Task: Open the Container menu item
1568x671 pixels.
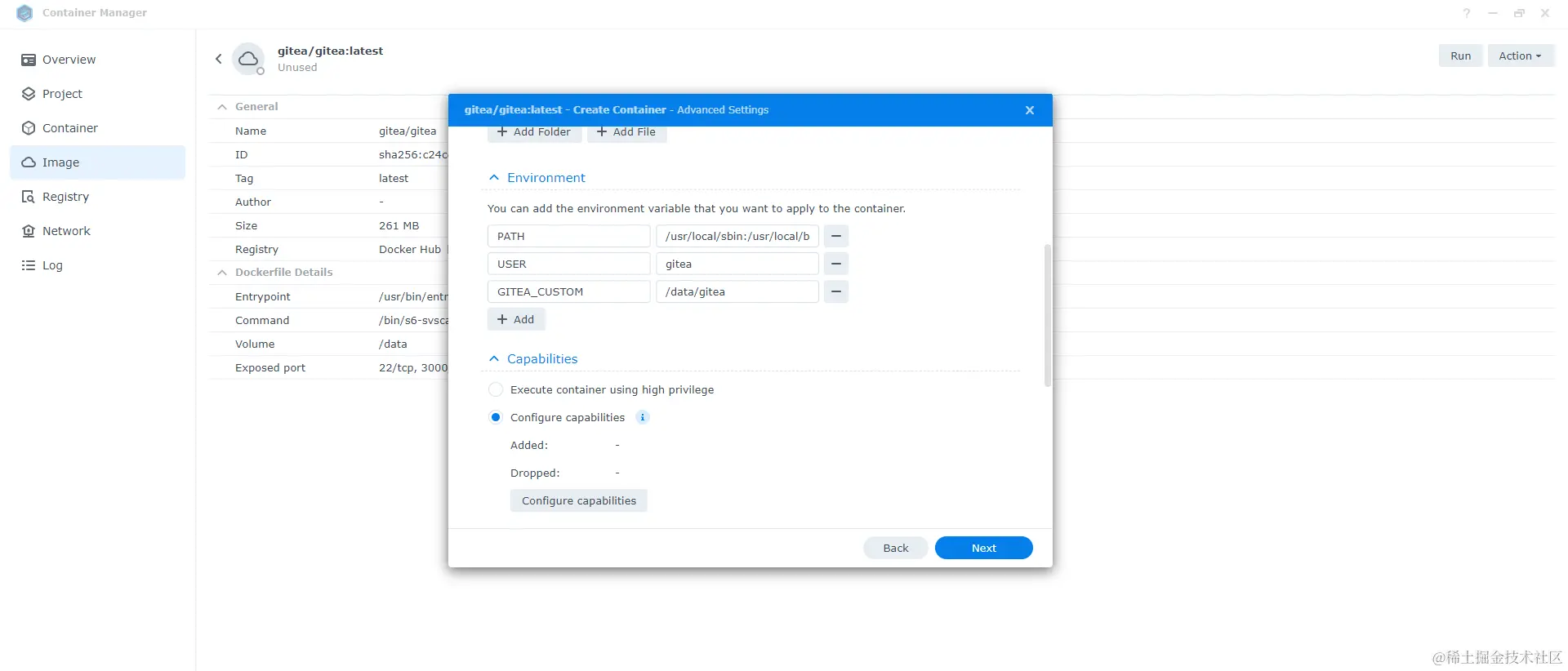Action: click(97, 128)
